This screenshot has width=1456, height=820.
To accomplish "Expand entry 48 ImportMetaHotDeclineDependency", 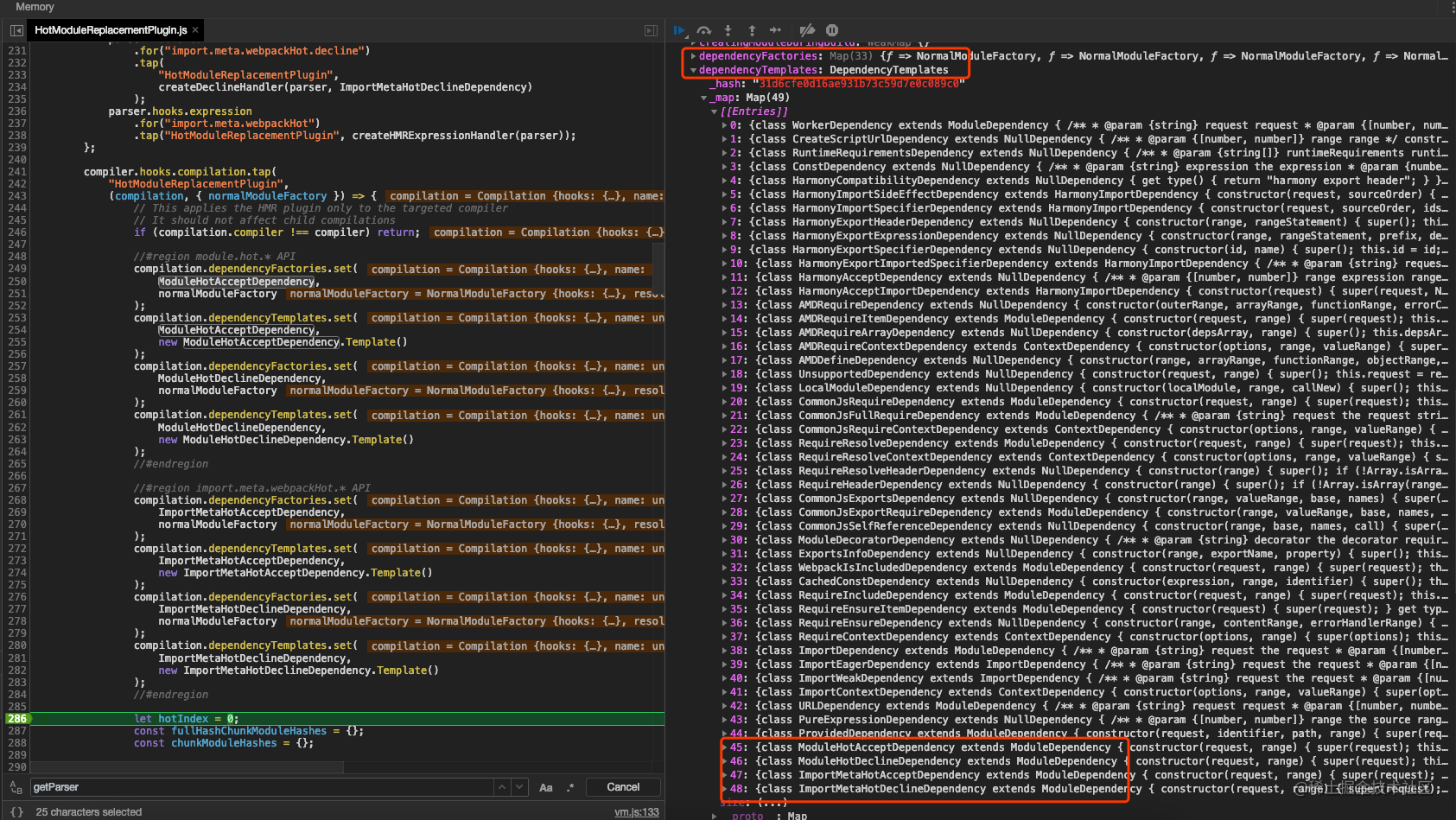I will pos(724,789).
